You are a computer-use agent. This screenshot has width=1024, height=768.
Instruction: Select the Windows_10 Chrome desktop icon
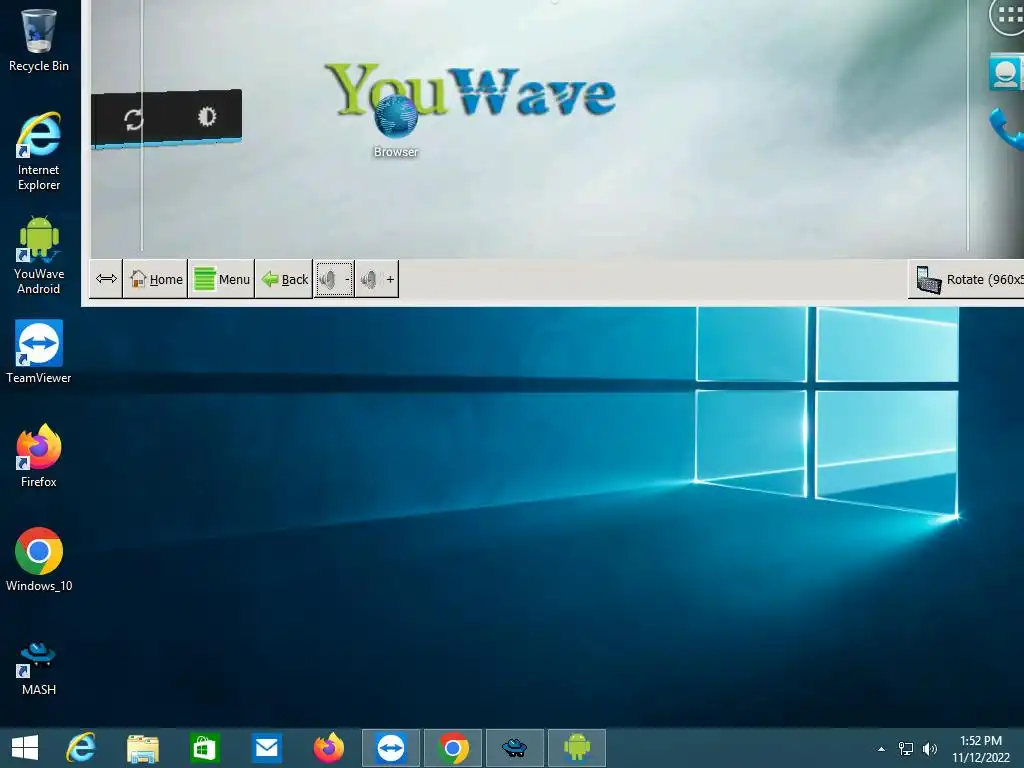[x=39, y=560]
